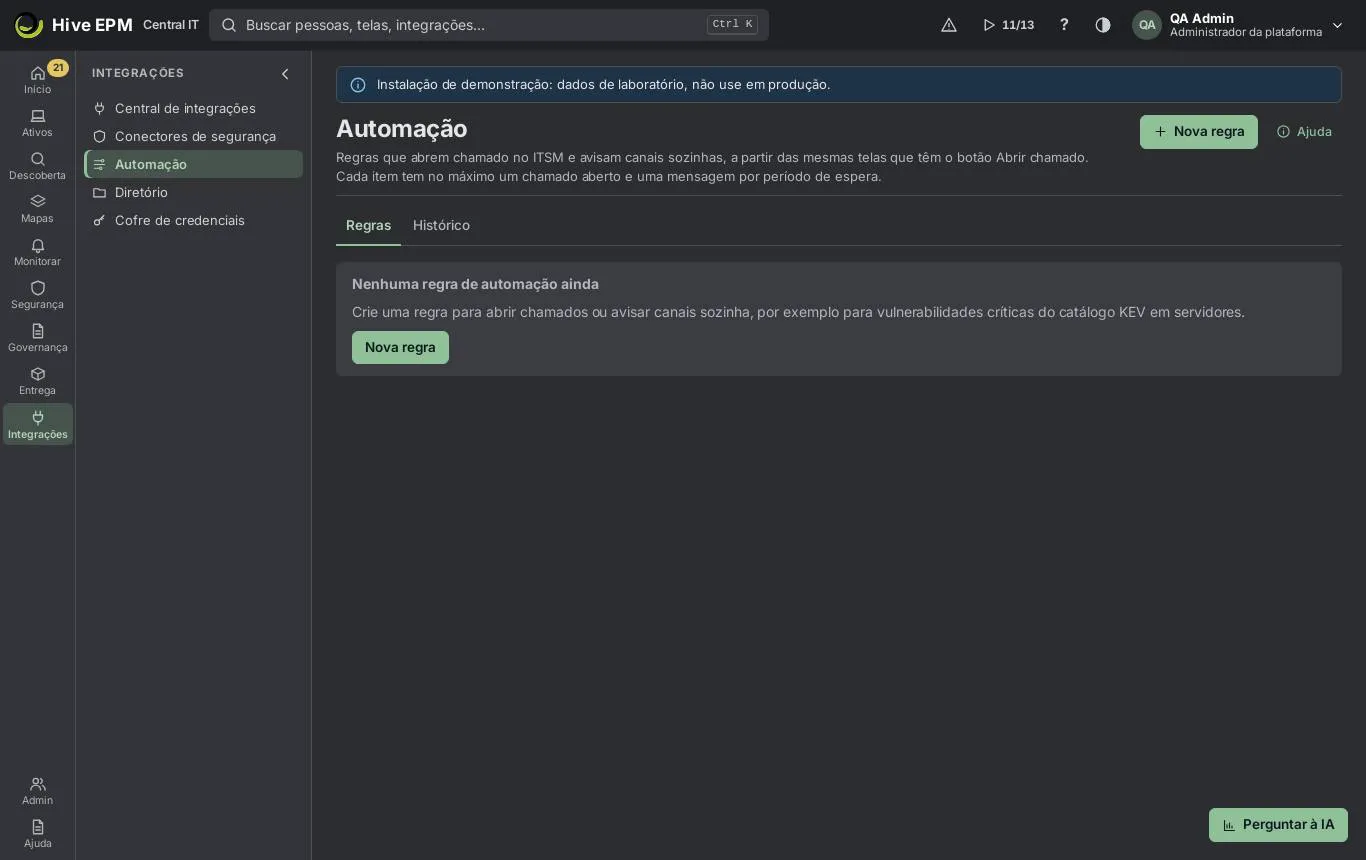Open the Ajuda link near the title
This screenshot has height=860, width=1366.
[1304, 132]
